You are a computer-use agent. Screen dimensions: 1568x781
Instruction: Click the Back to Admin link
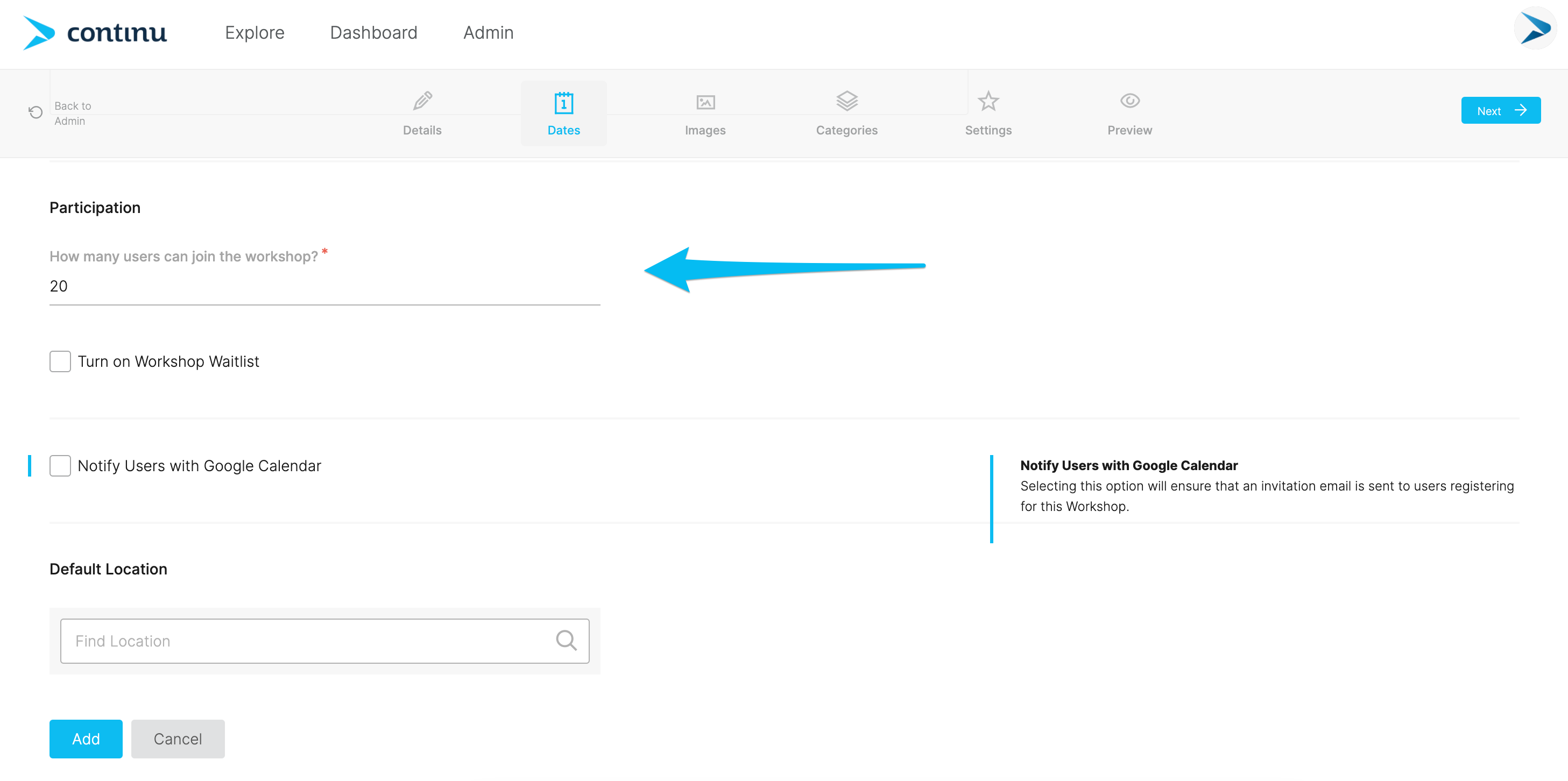[73, 113]
